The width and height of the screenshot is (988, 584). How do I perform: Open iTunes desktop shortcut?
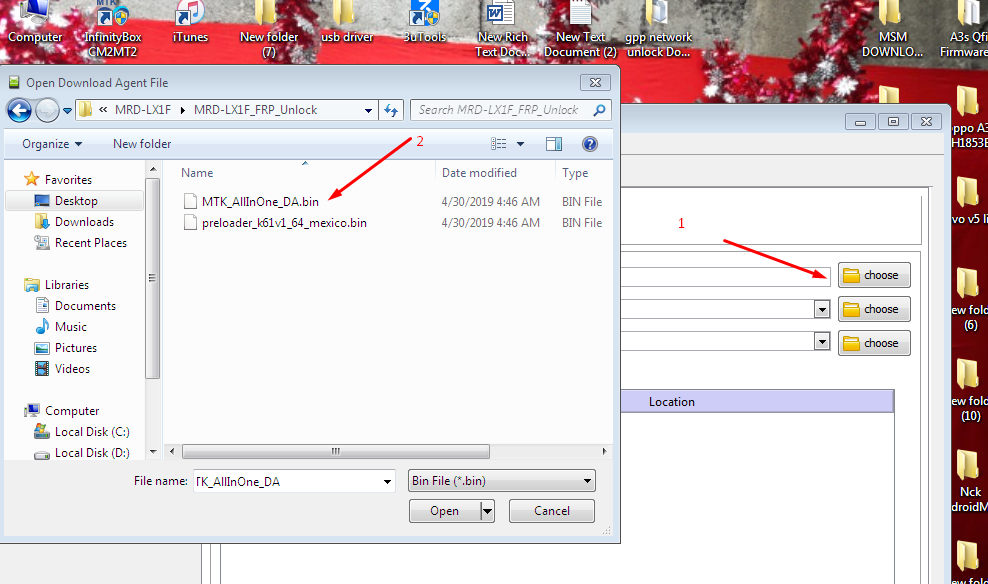click(190, 22)
